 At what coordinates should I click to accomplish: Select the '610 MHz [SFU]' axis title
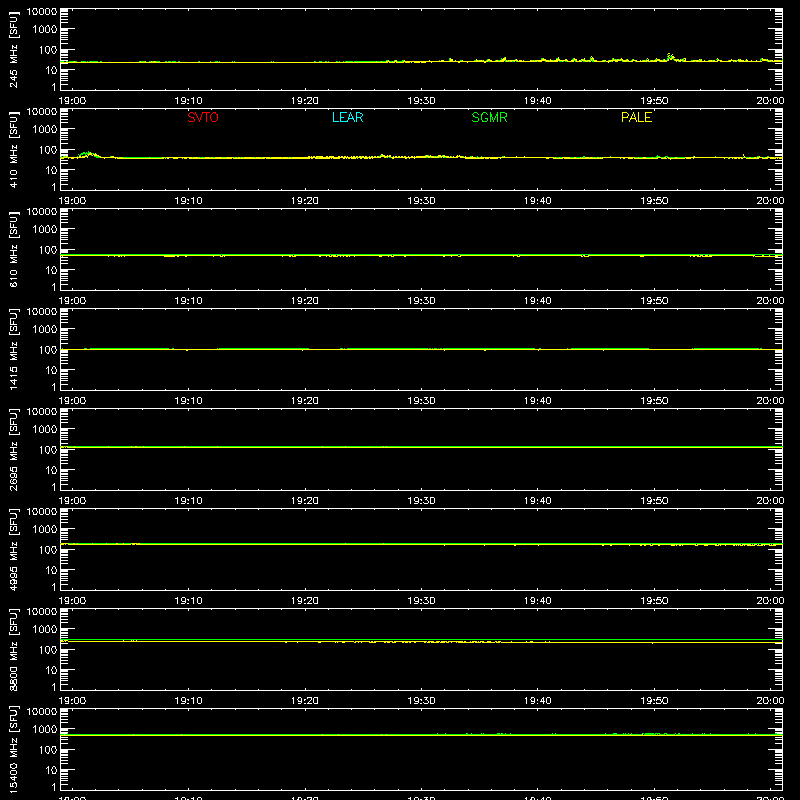pos(13,249)
